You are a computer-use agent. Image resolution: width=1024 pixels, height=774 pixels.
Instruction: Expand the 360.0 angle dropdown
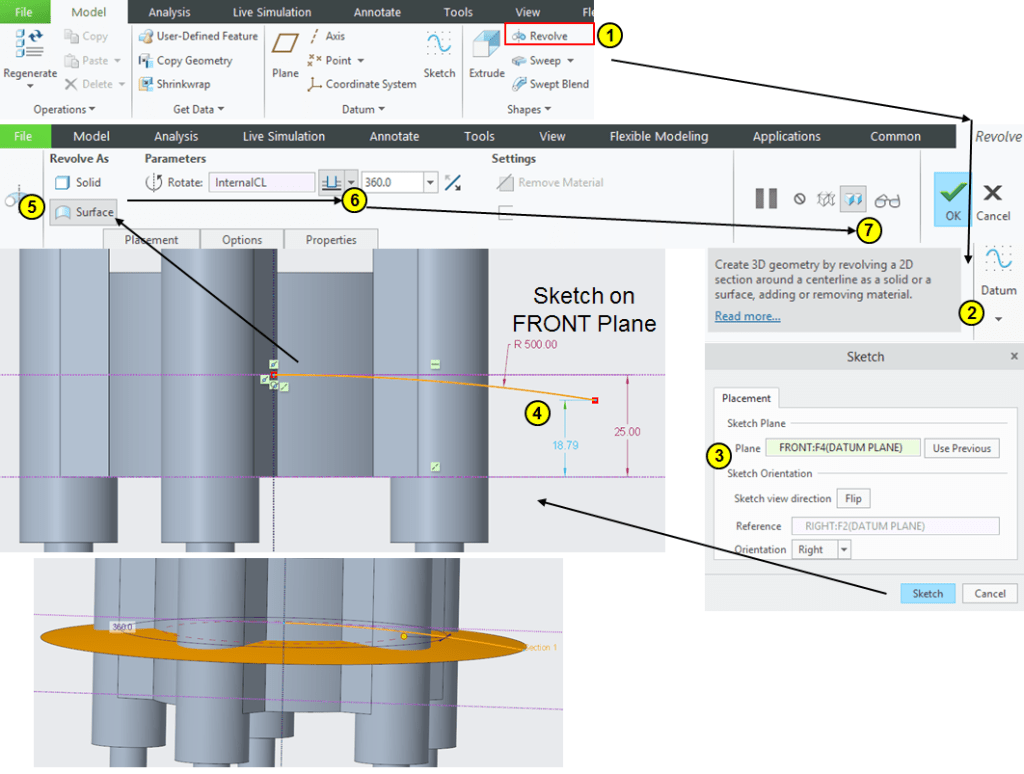point(430,183)
